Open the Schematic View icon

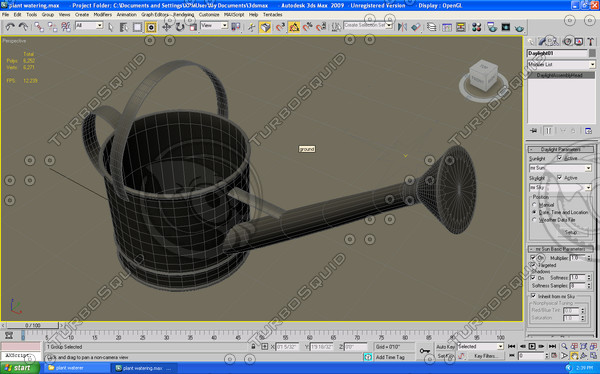(x=461, y=27)
